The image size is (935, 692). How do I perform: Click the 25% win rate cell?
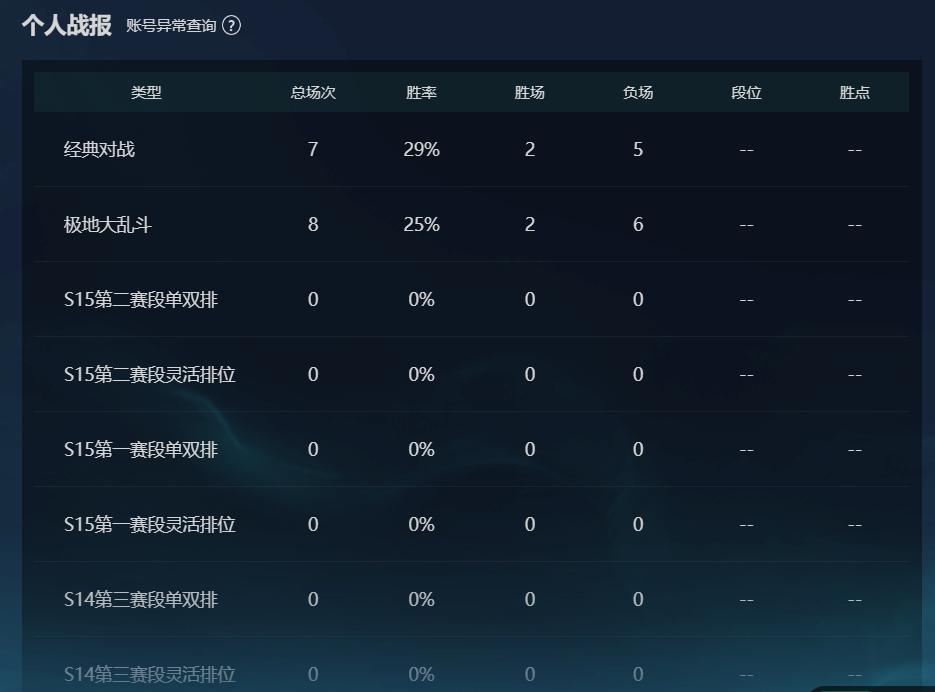422,224
